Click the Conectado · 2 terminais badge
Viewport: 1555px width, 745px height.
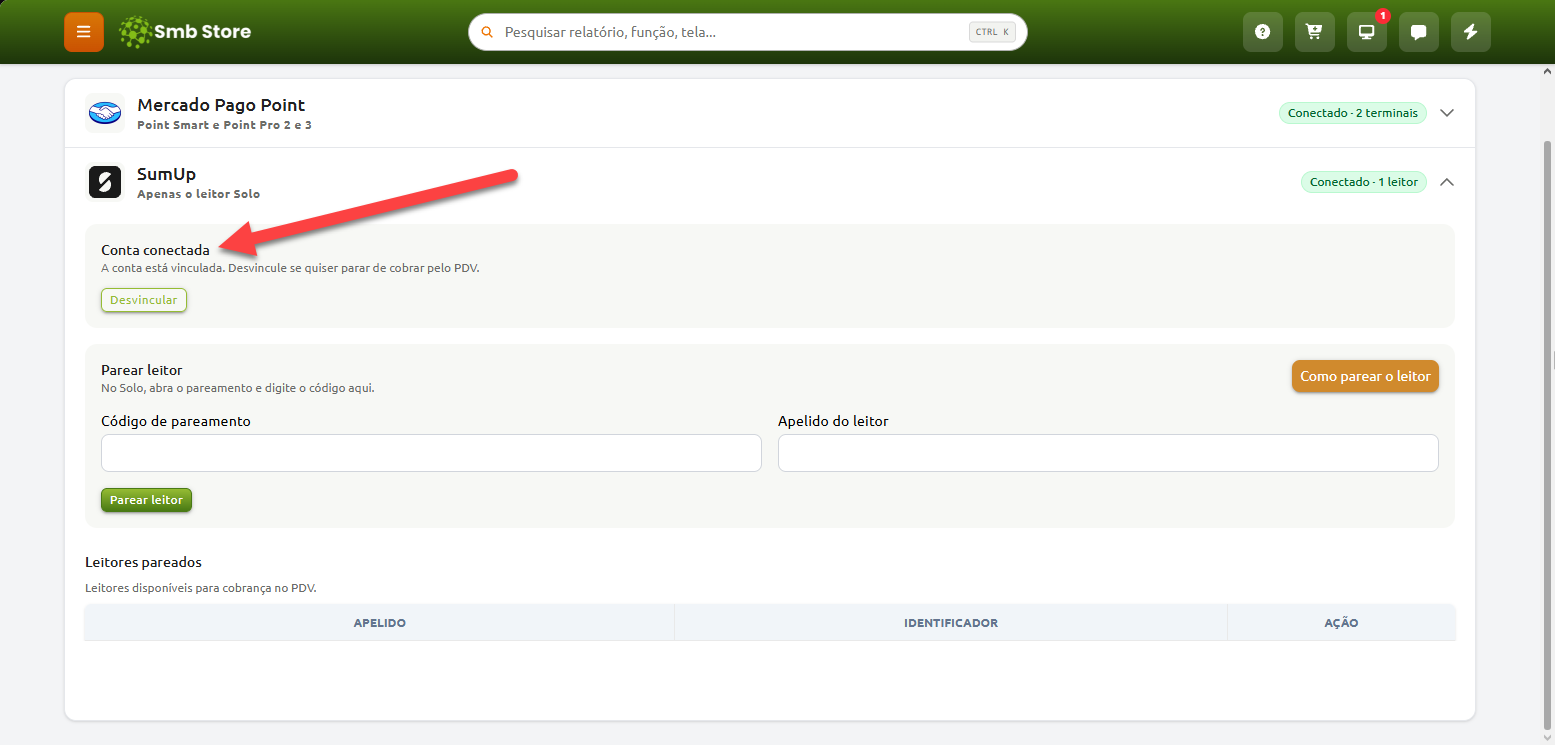pyautogui.click(x=1353, y=113)
